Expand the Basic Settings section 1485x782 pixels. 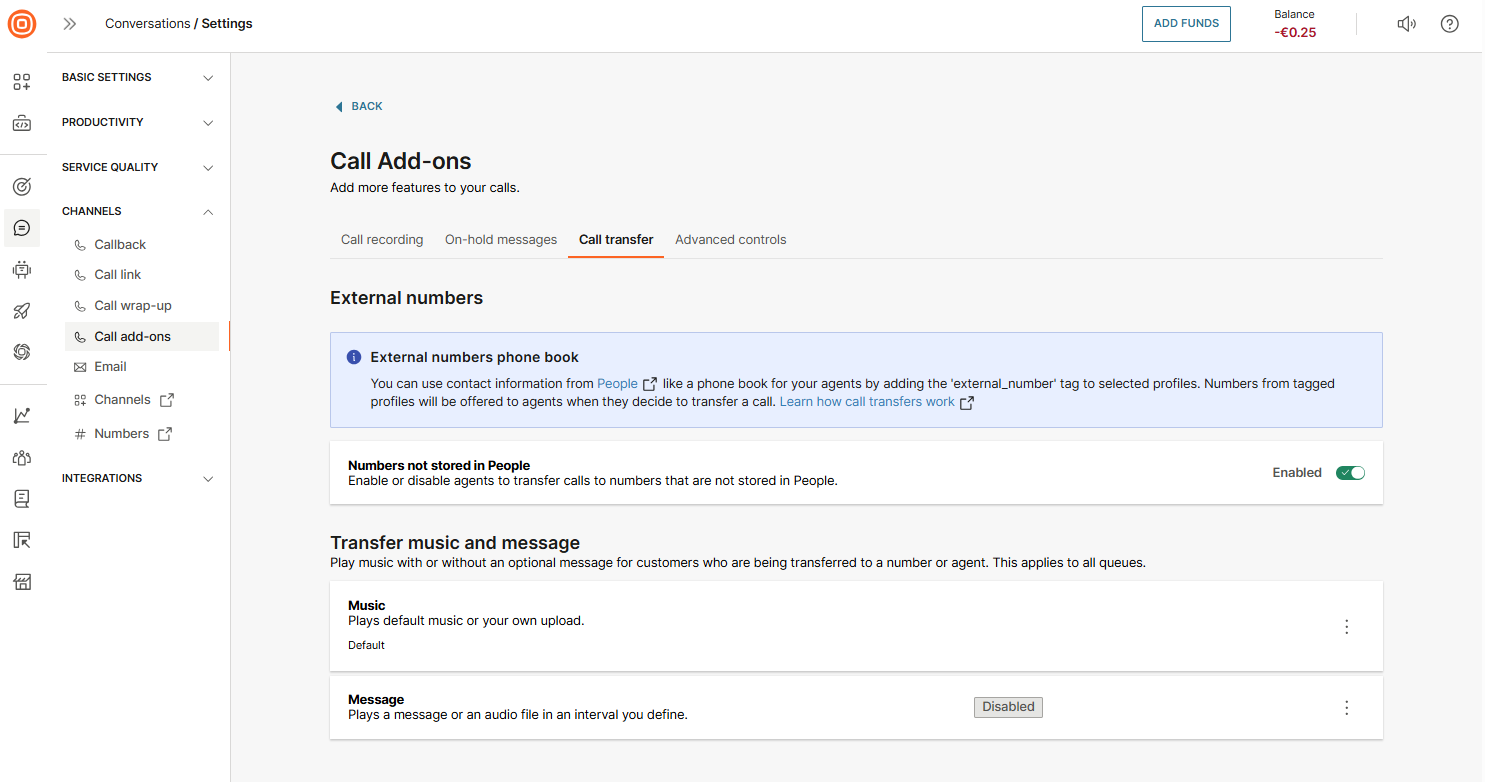(138, 78)
